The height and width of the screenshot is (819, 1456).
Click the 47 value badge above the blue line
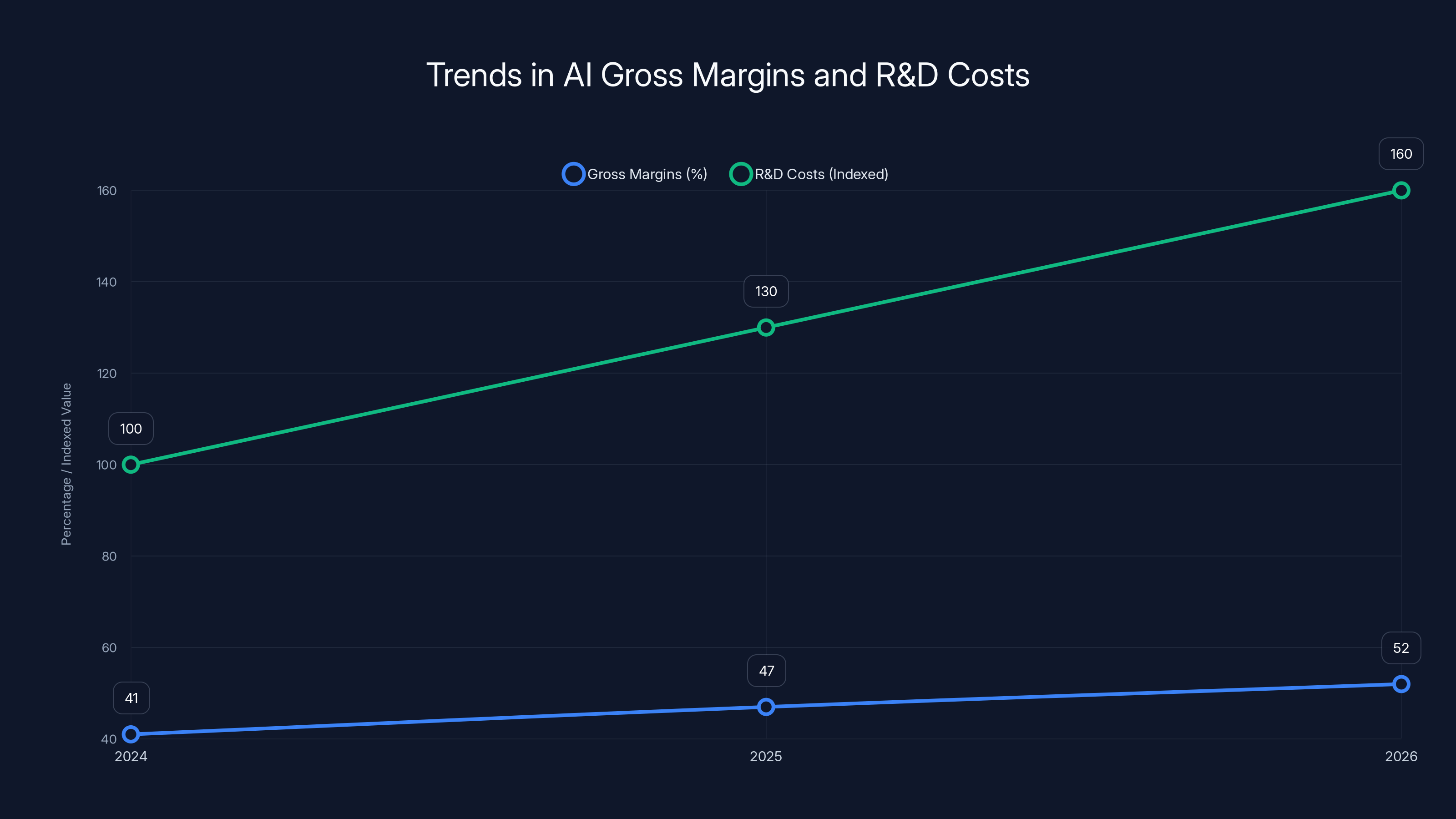[766, 671]
